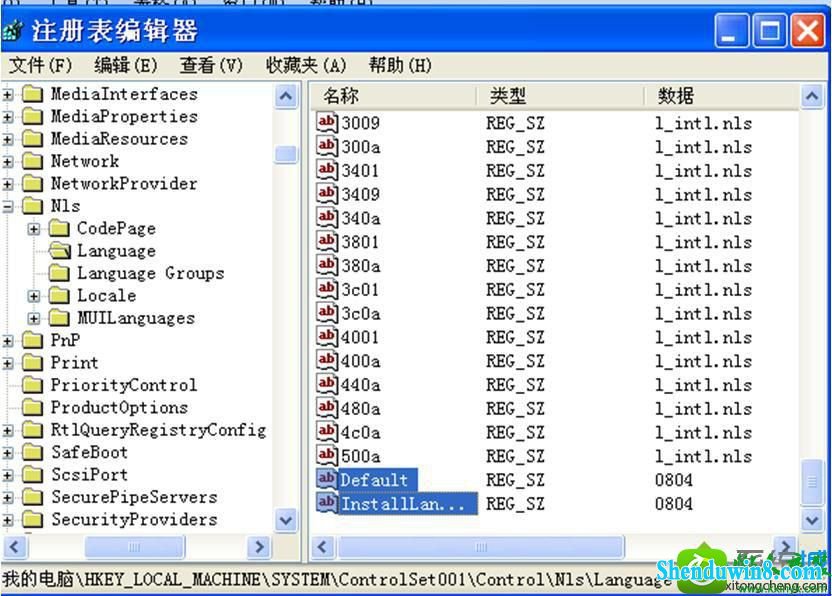Click the string icon of value 3009
The width and height of the screenshot is (832, 596).
click(x=327, y=122)
